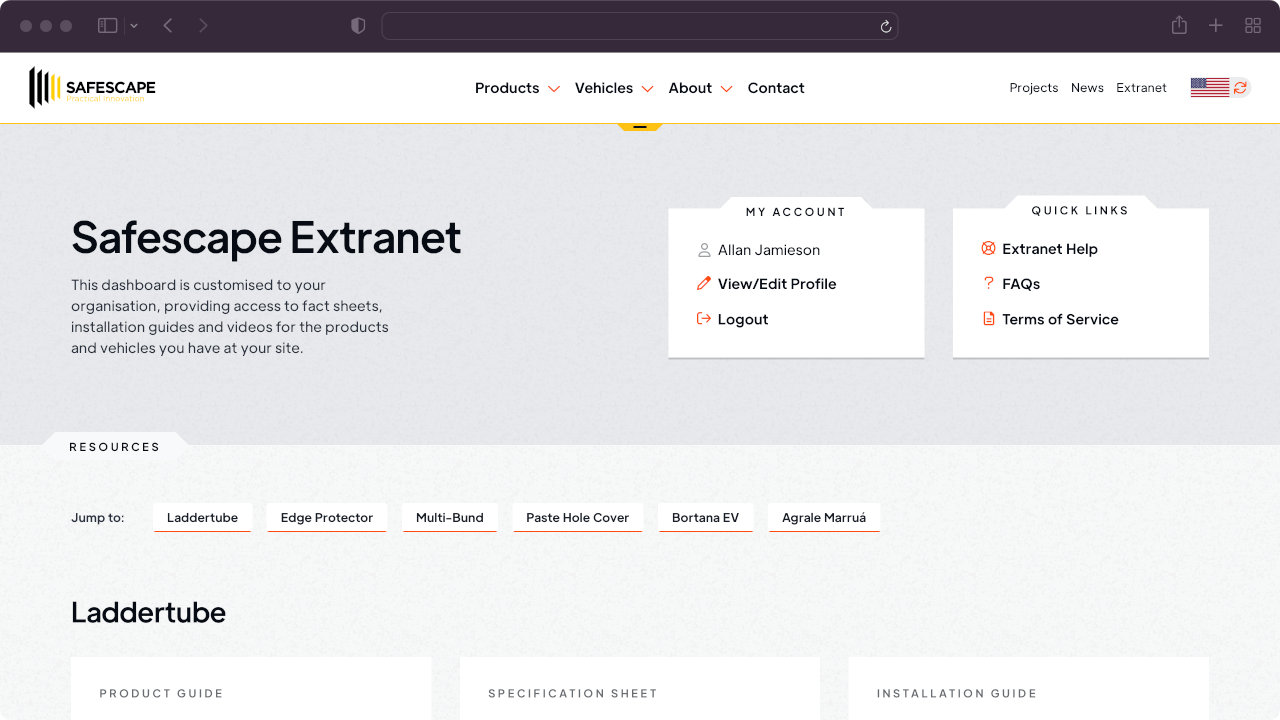
Task: Collapse the yellow header pull tab
Action: point(640,127)
